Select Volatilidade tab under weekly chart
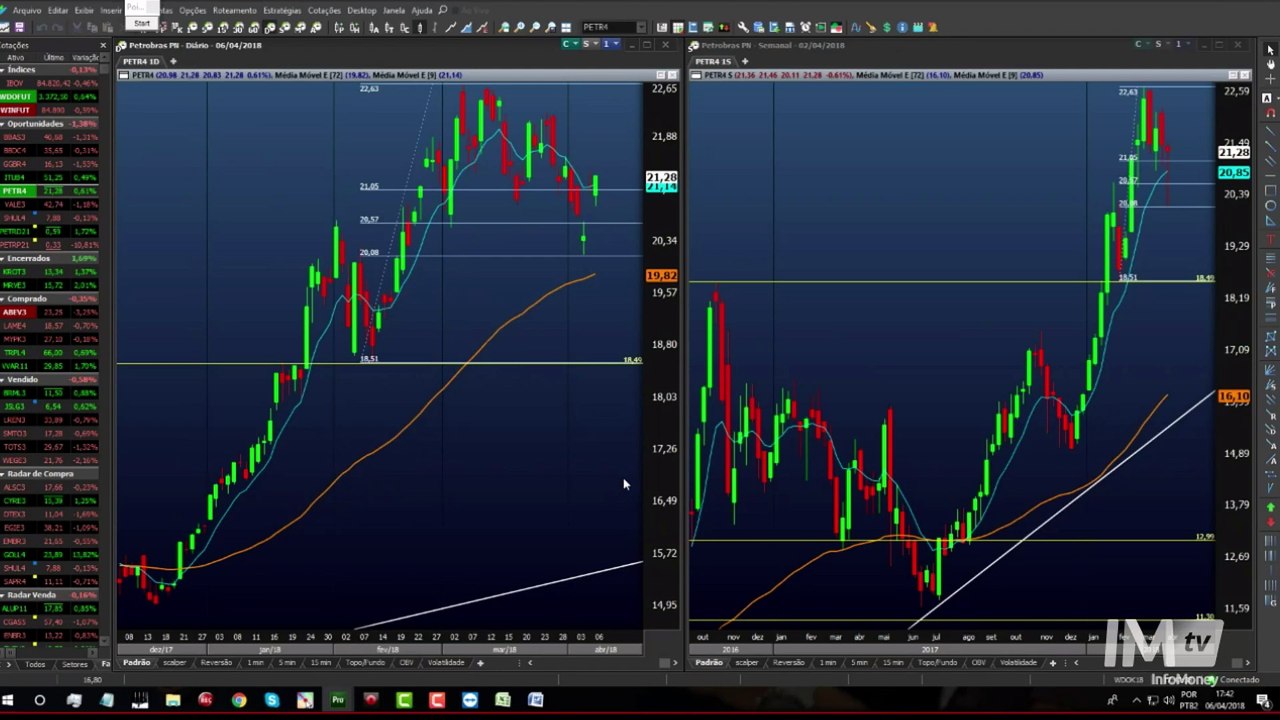The height and width of the screenshot is (720, 1280). point(1018,663)
